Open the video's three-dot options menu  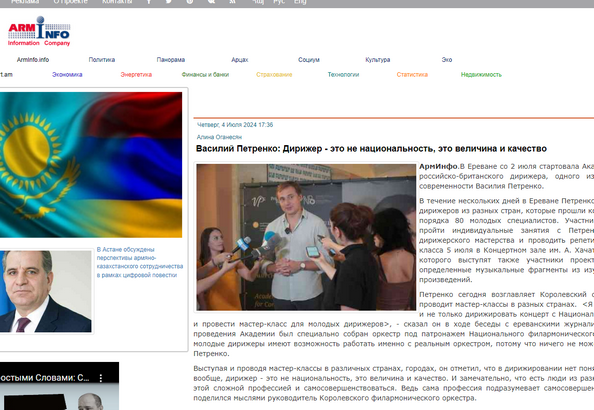pyautogui.click(x=101, y=378)
